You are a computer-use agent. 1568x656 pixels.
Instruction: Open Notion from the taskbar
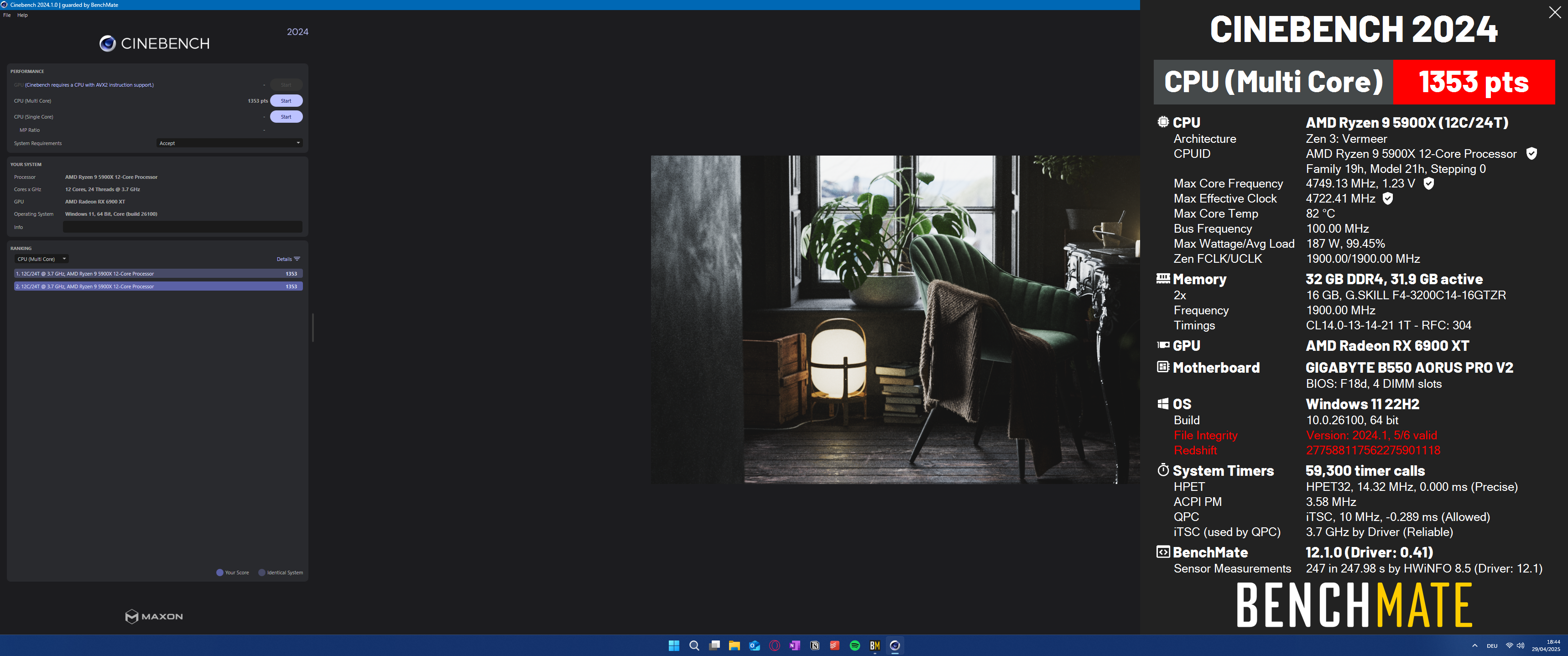tap(814, 646)
